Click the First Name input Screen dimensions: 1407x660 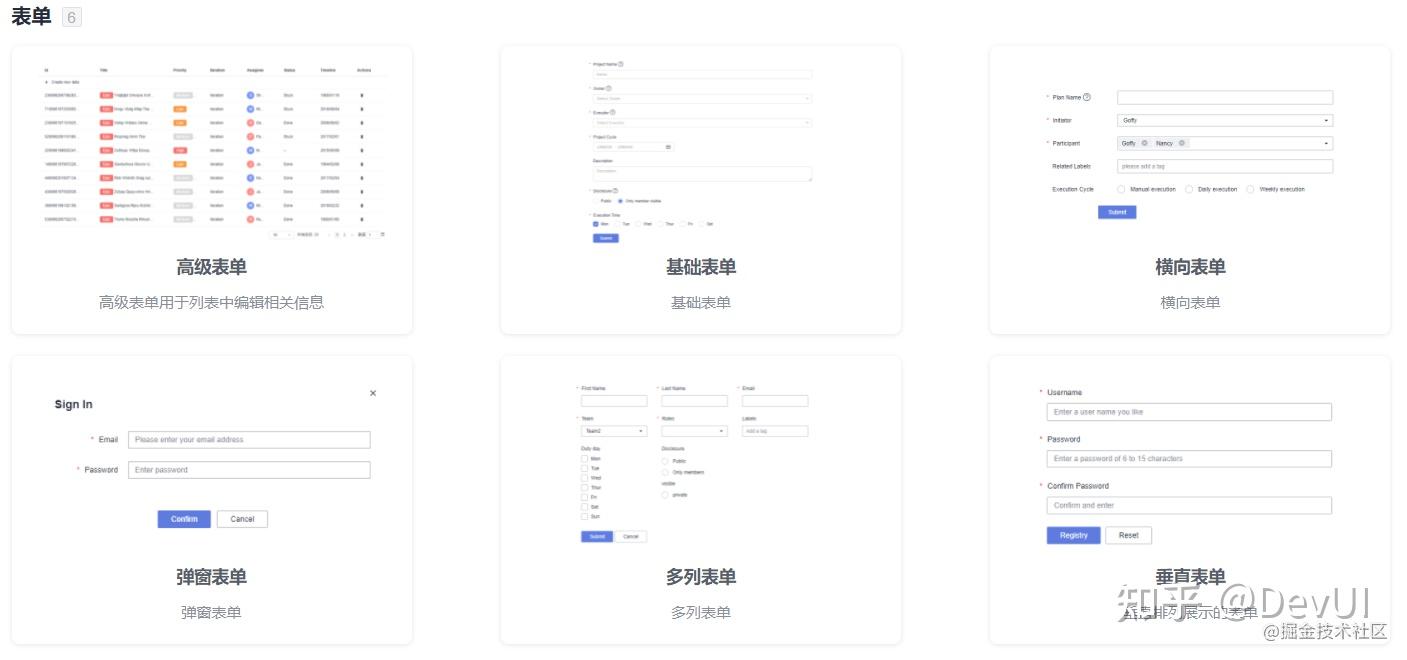click(x=614, y=401)
